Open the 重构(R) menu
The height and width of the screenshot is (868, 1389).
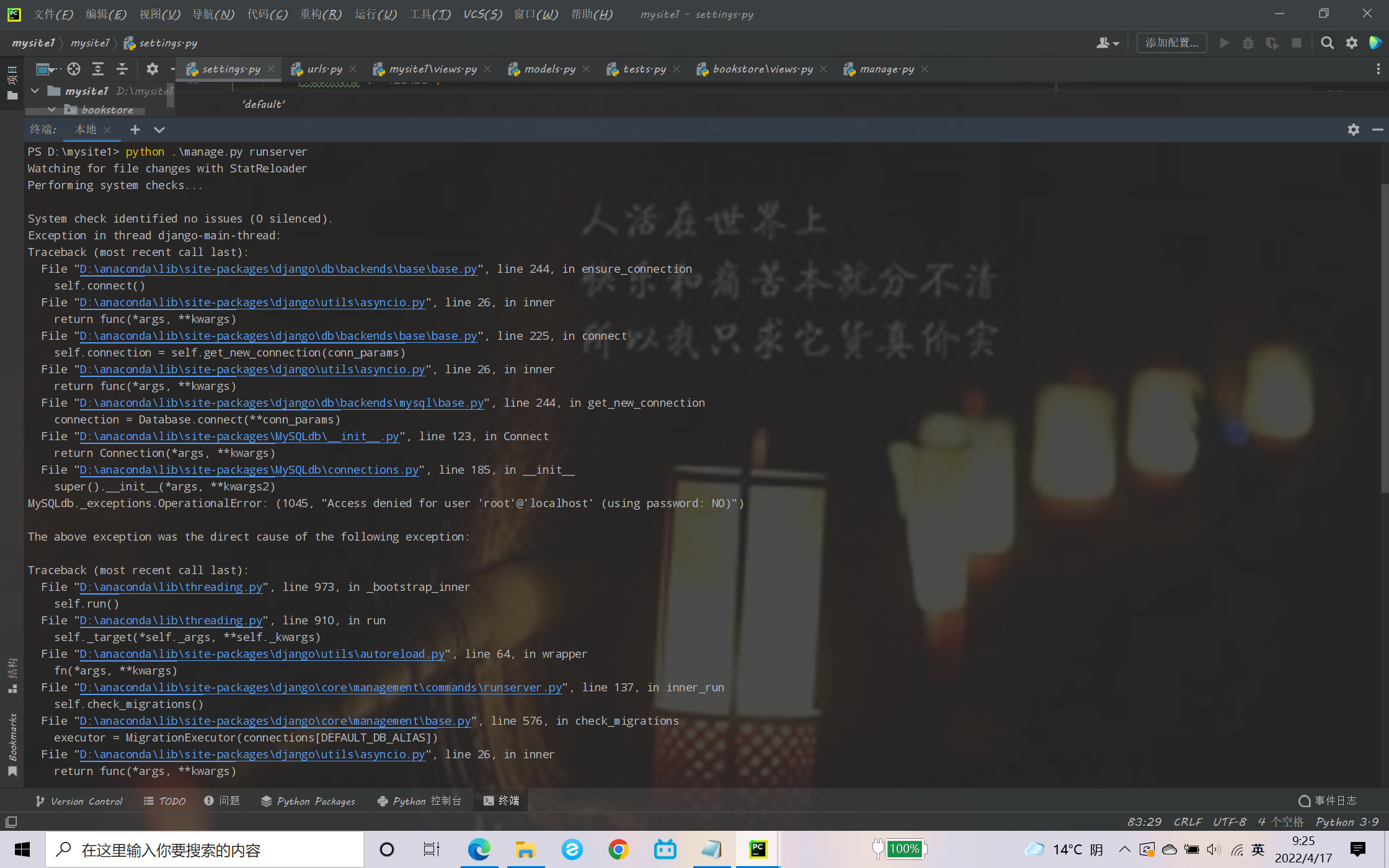pos(321,14)
